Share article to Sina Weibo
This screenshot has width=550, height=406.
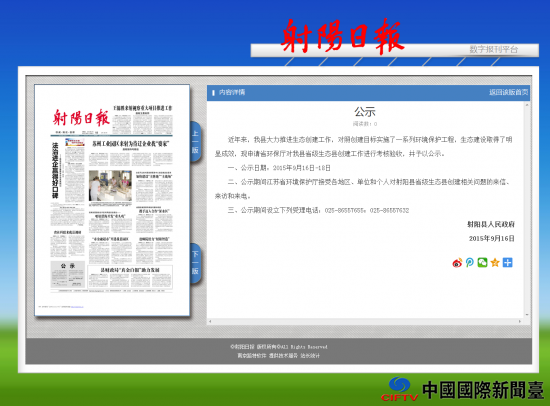tap(457, 262)
